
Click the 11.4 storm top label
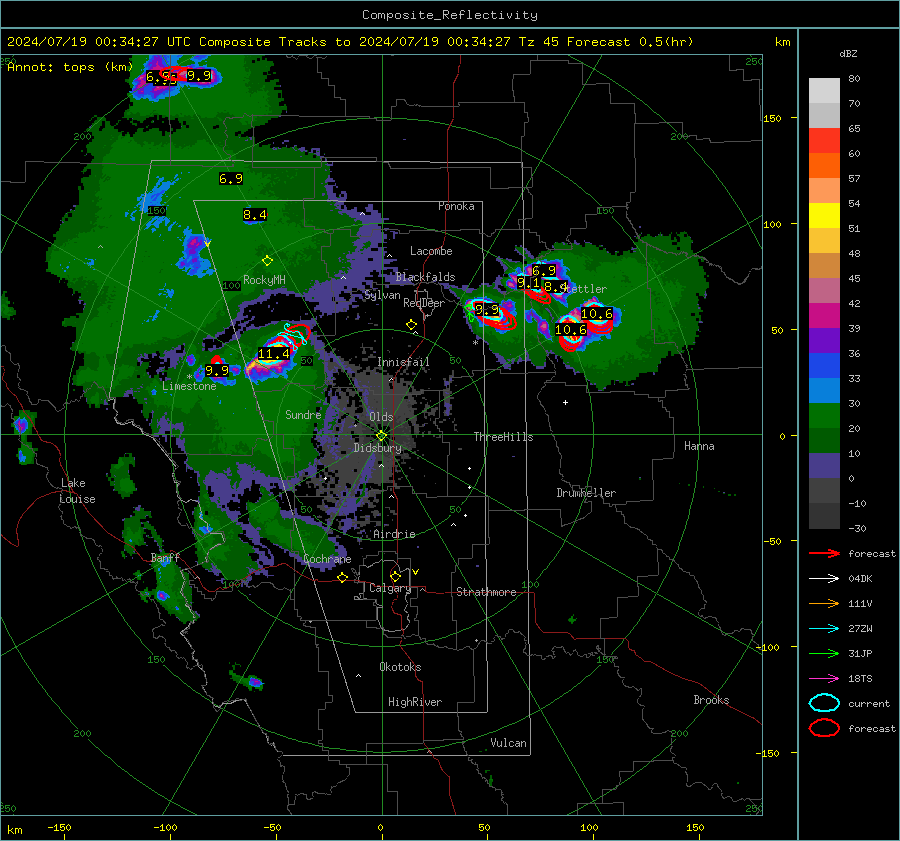(274, 354)
